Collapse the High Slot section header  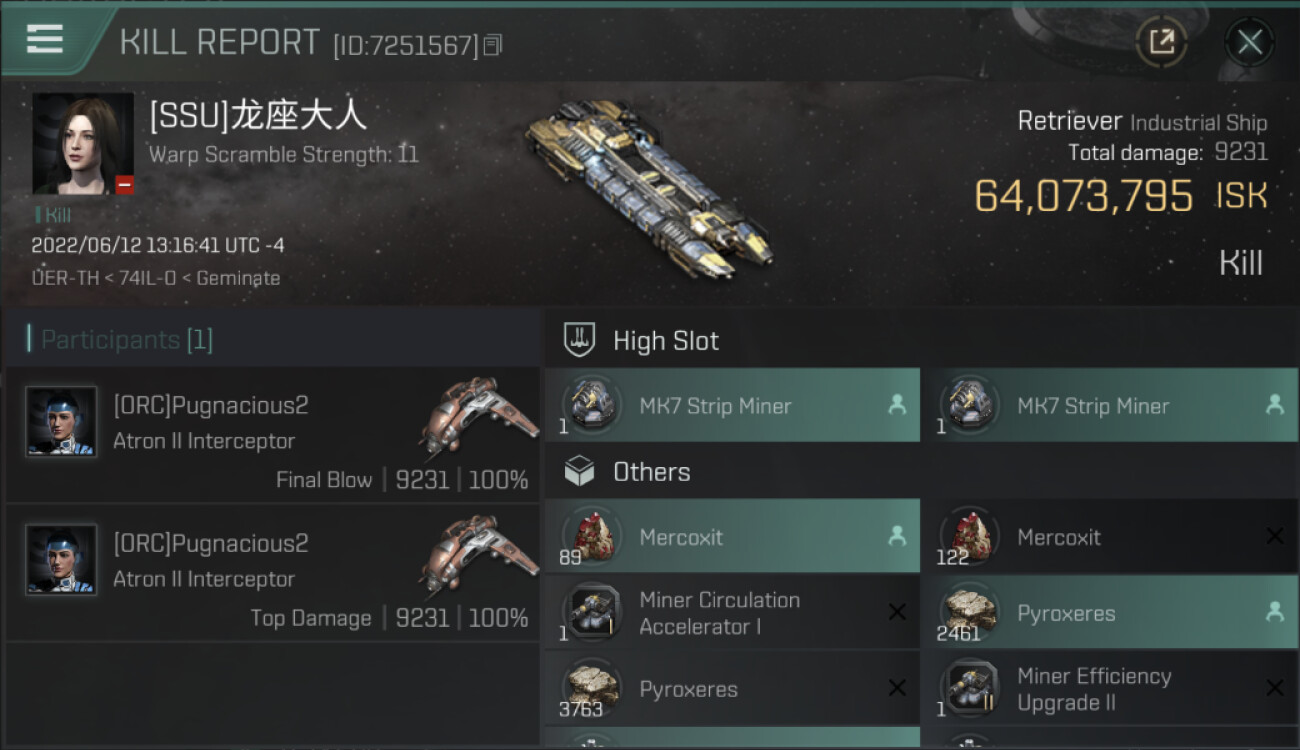pyautogui.click(x=922, y=340)
